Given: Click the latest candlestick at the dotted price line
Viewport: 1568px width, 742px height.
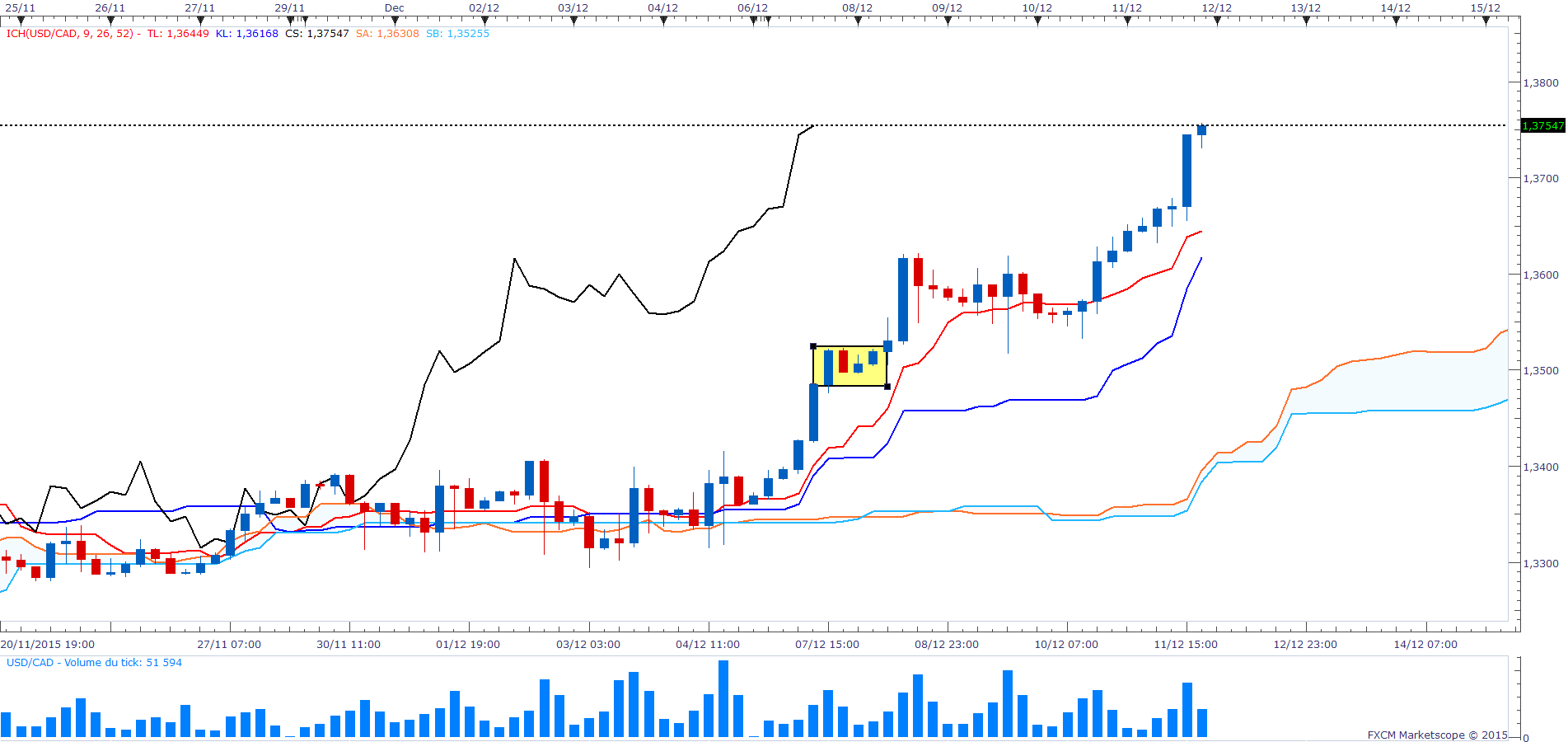Looking at the screenshot, I should [1202, 130].
